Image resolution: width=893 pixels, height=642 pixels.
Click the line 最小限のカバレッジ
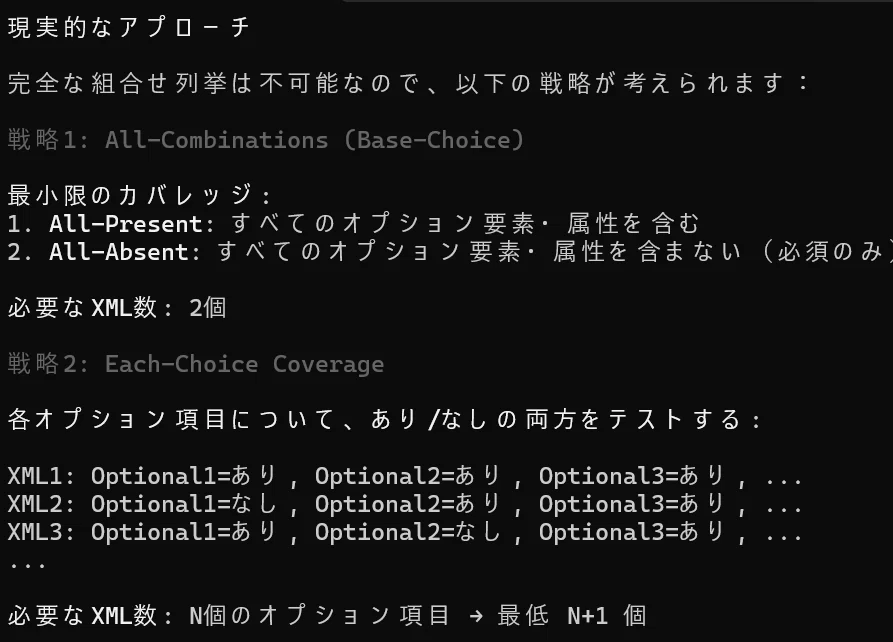tap(139, 195)
